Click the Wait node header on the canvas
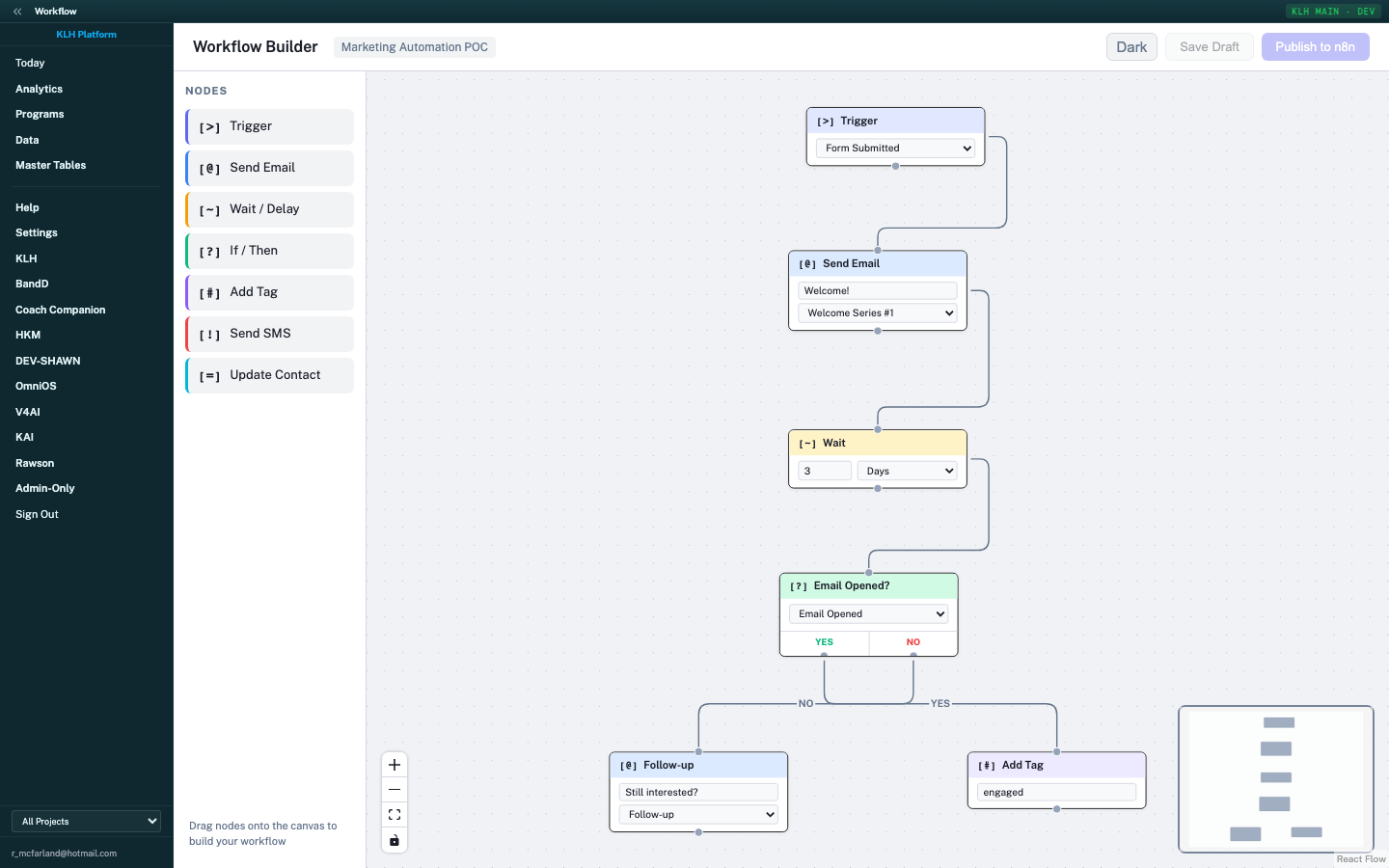1389x868 pixels. tap(878, 443)
